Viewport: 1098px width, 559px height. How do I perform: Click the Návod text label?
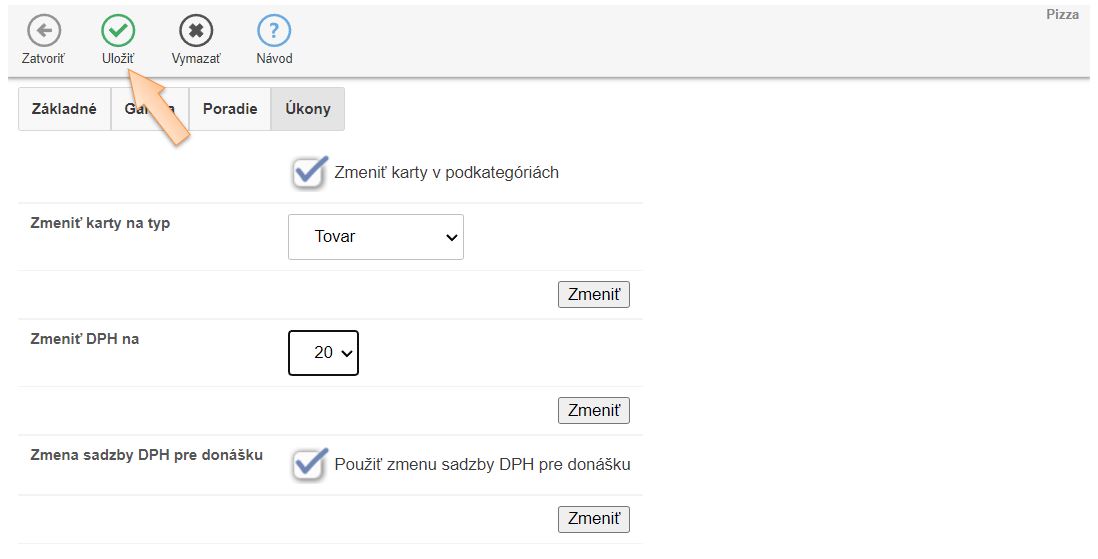coord(274,59)
